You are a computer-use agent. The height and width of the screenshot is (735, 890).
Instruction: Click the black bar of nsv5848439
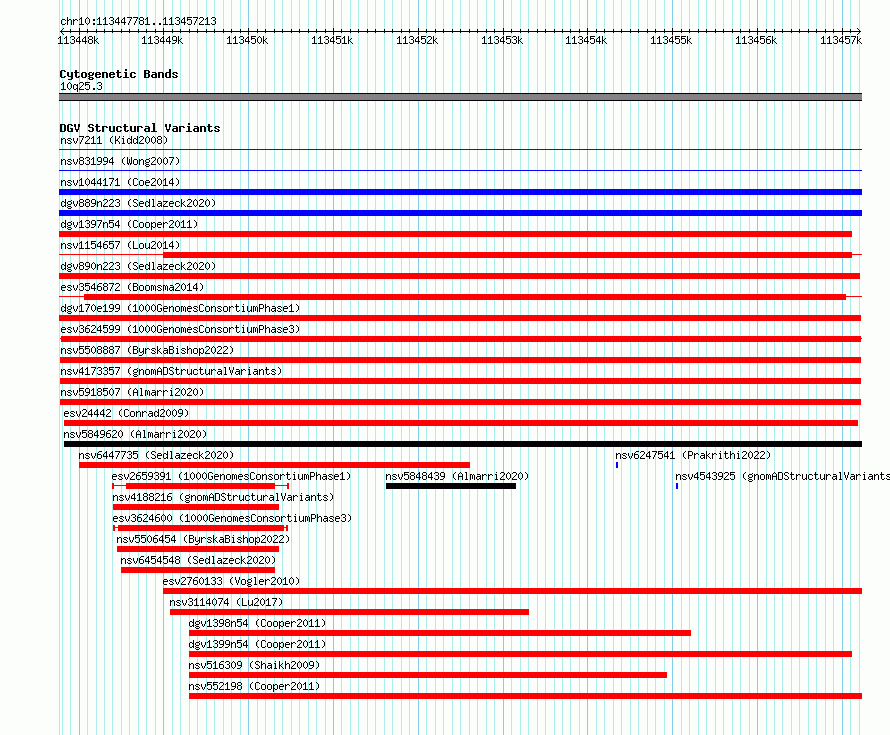point(451,486)
